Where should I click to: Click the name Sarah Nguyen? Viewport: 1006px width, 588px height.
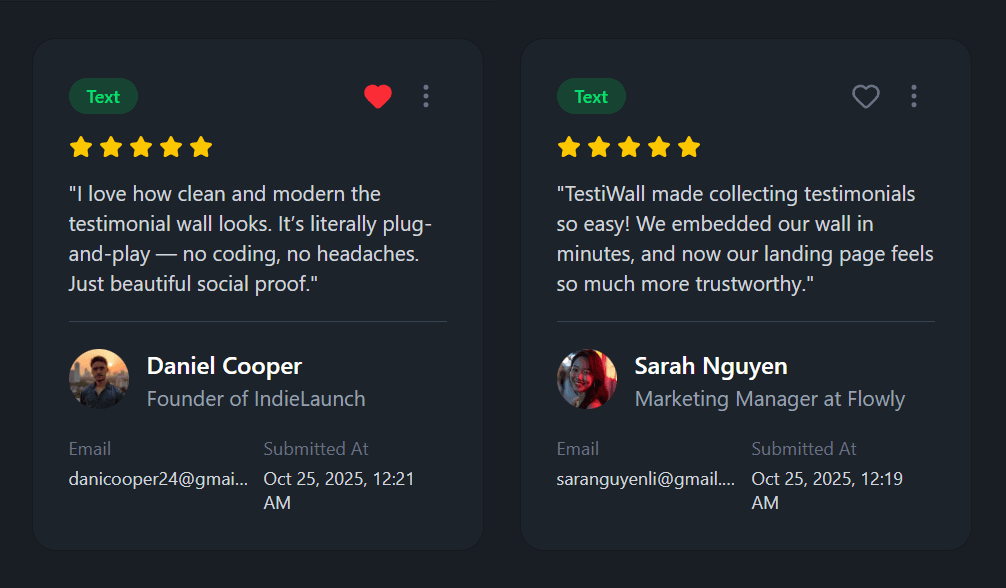[x=710, y=365]
